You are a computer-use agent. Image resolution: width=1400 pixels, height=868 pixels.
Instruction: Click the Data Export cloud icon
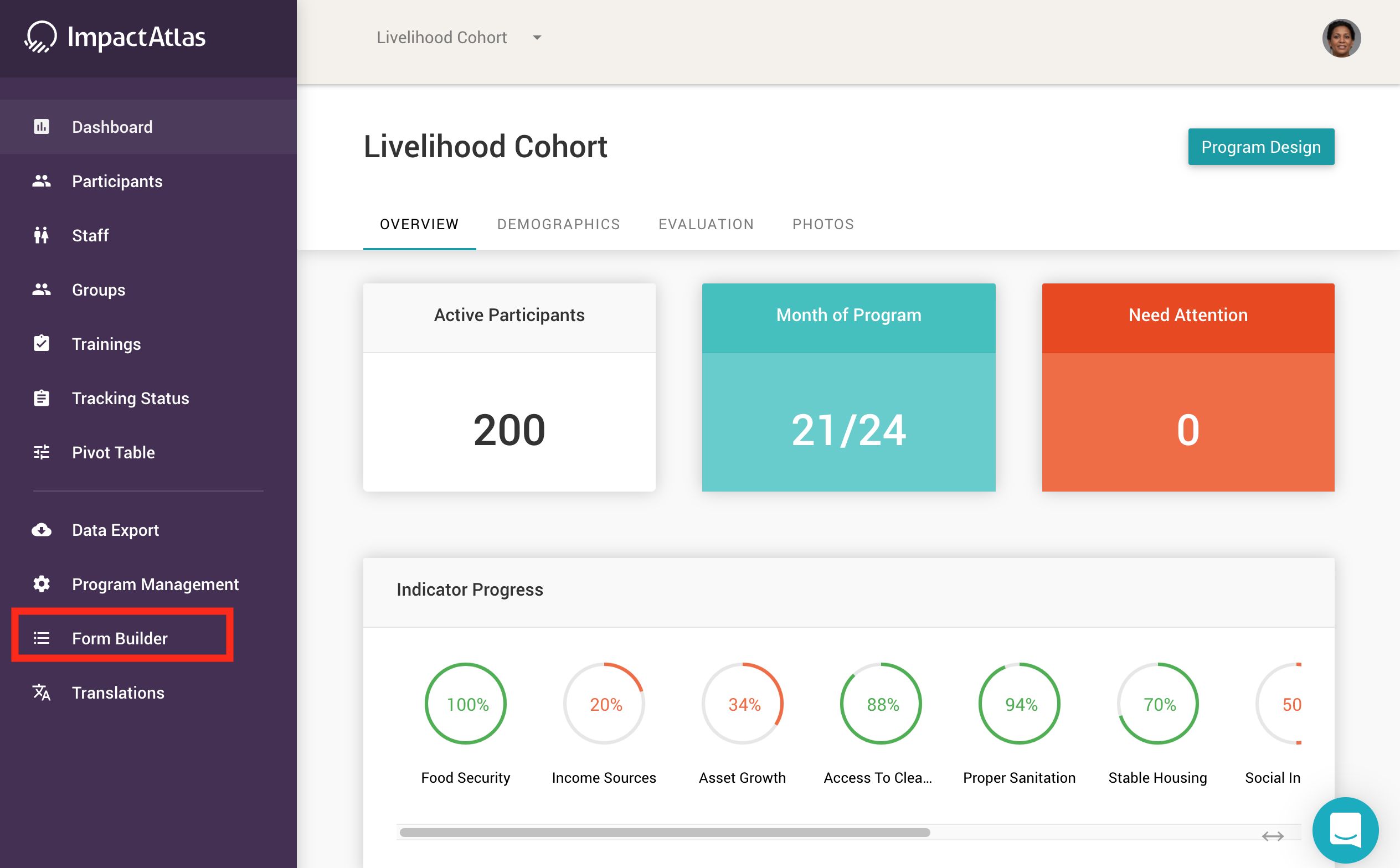coord(42,529)
